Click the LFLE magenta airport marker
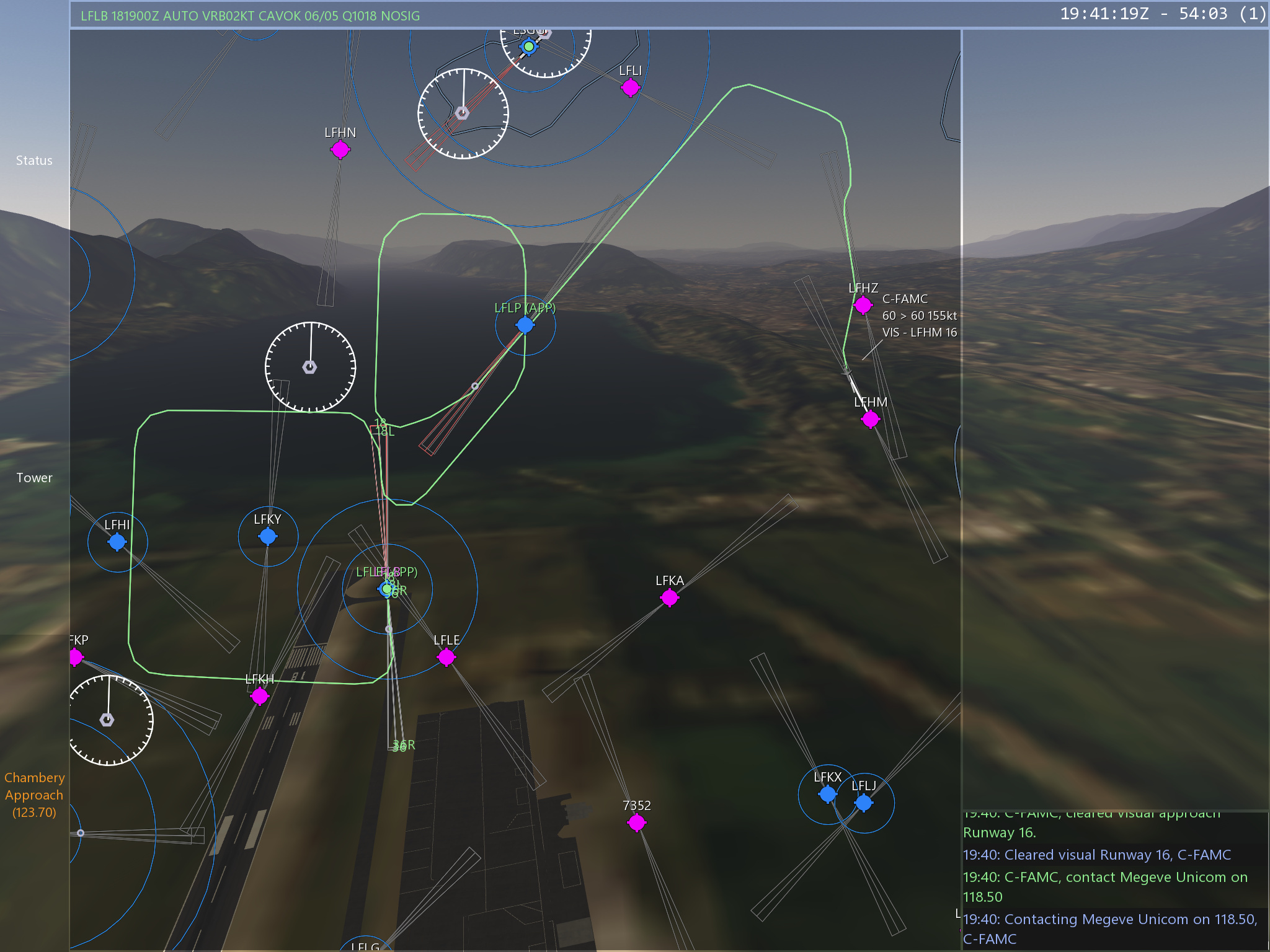 [x=446, y=657]
